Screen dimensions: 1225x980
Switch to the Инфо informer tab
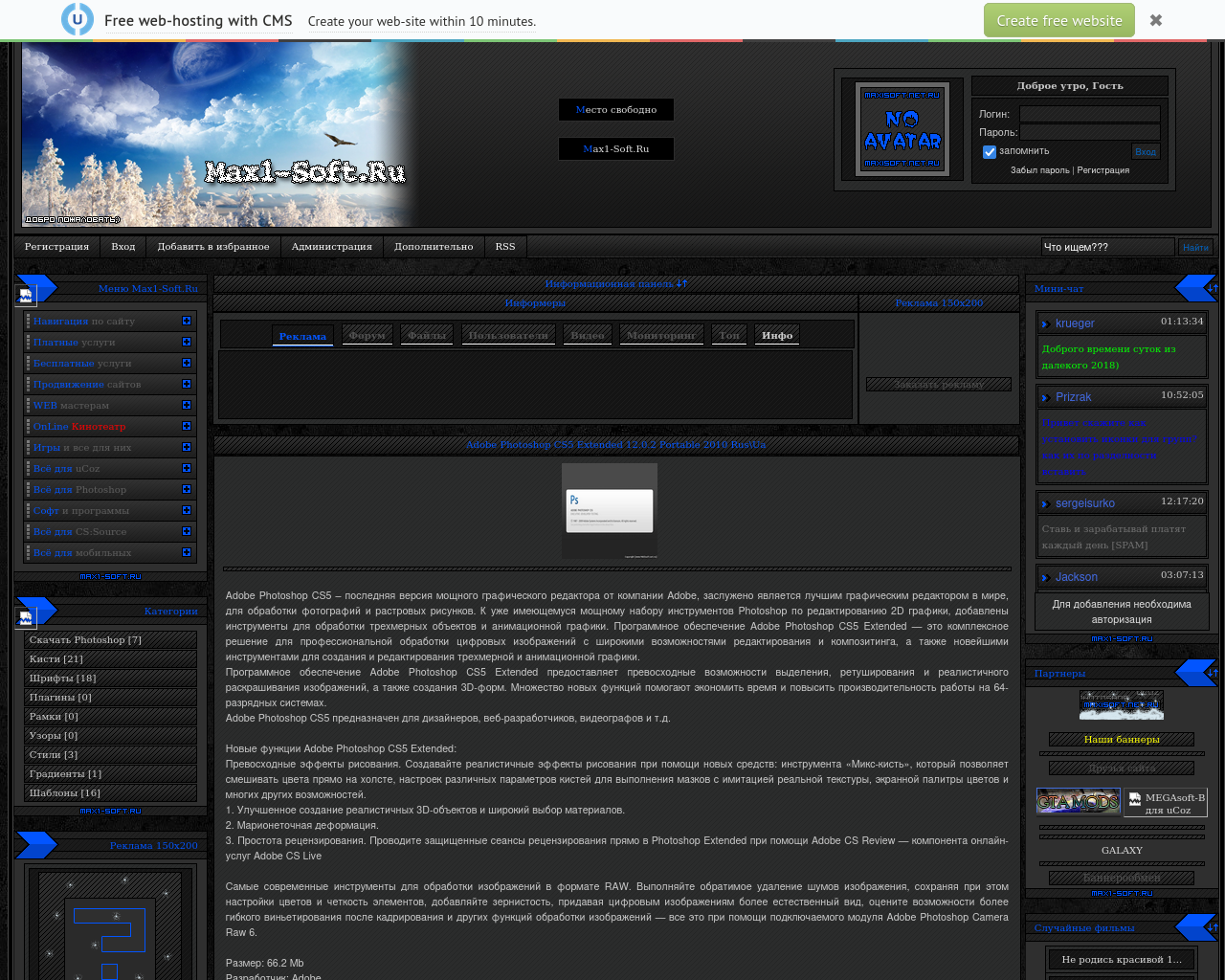click(x=777, y=336)
